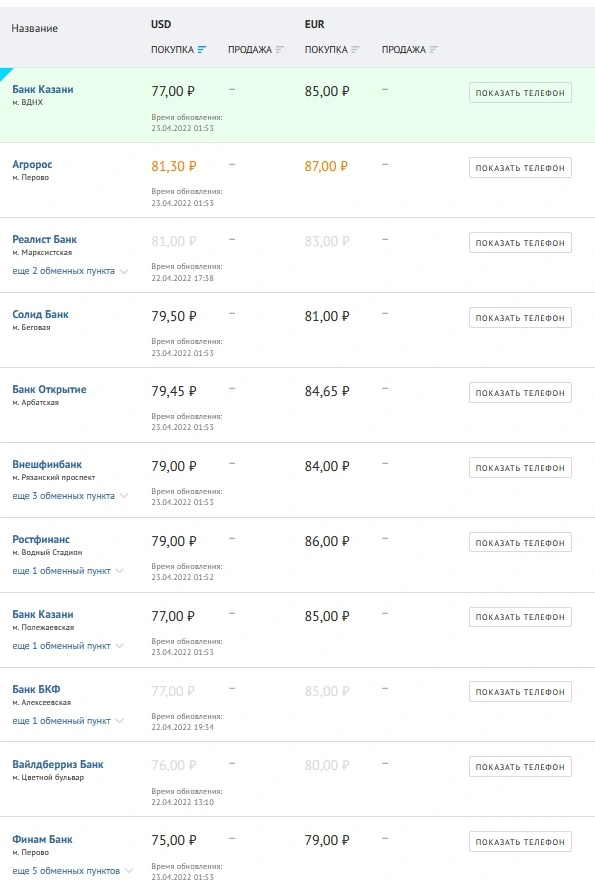This screenshot has width=595, height=881.
Task: Show phone for Банк Казани at ВДНХ
Action: pos(520,93)
